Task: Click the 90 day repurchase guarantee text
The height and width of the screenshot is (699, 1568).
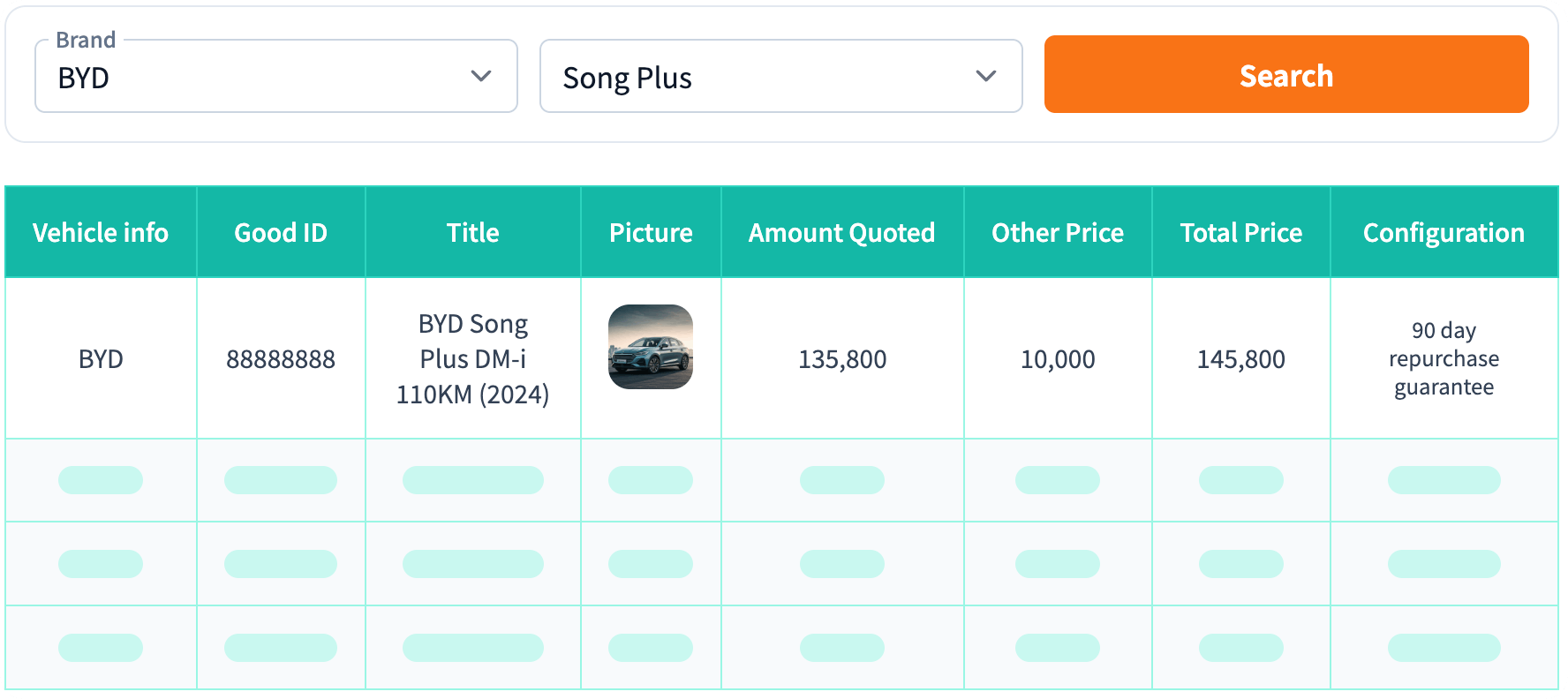Action: [1444, 359]
